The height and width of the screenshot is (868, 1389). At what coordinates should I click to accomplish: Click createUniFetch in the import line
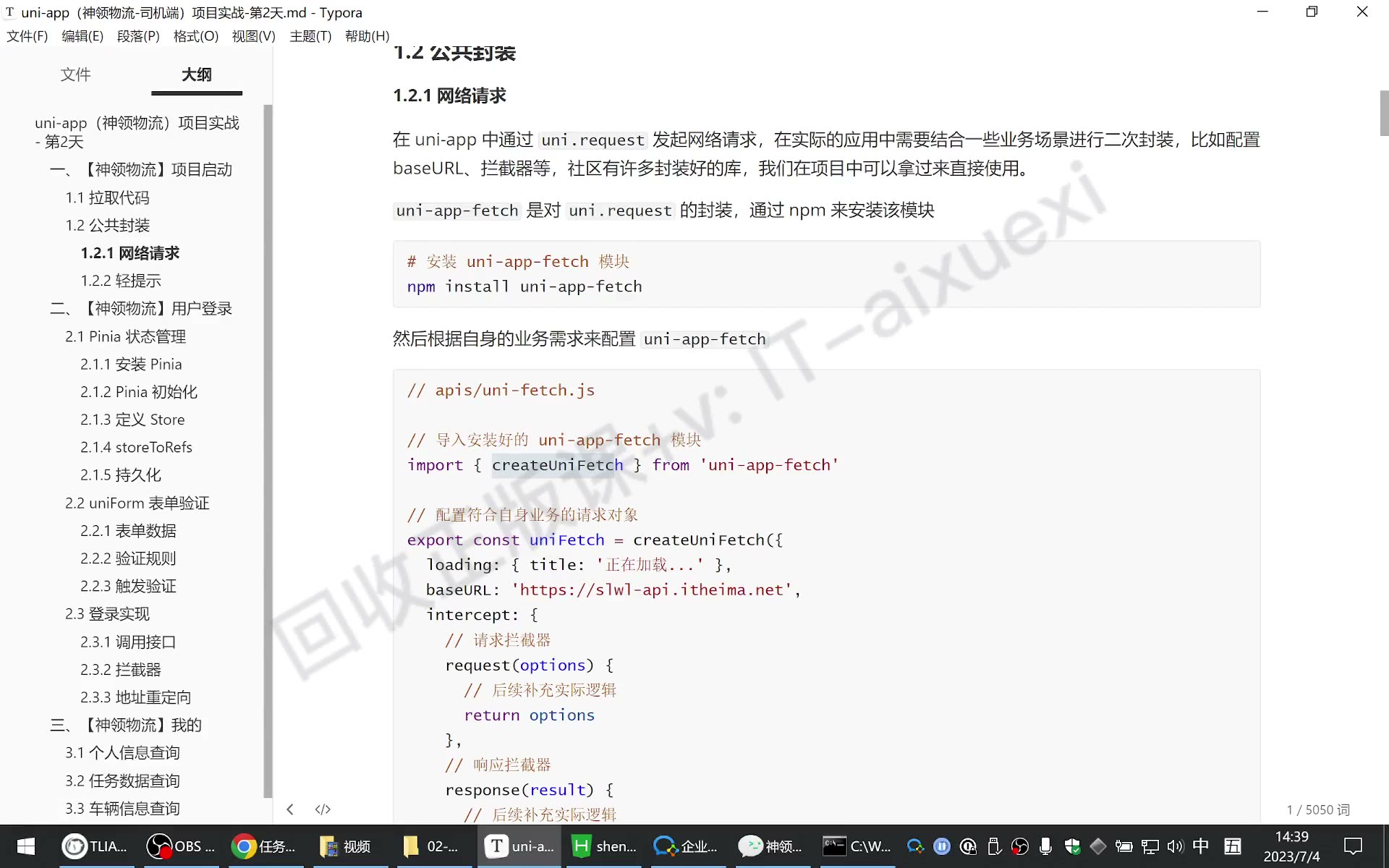pyautogui.click(x=557, y=465)
